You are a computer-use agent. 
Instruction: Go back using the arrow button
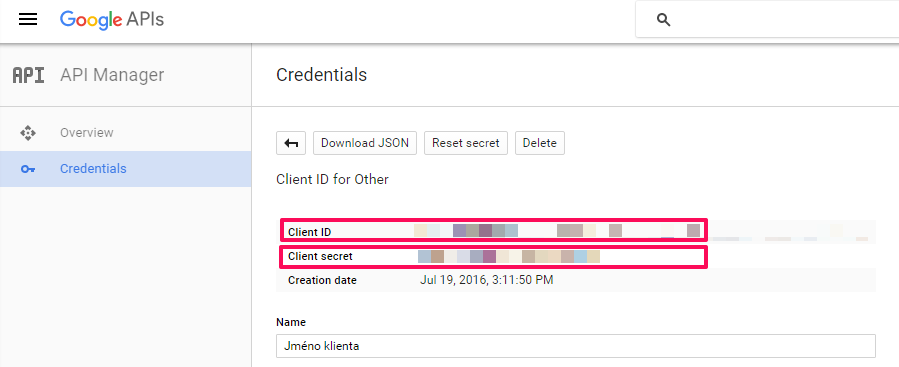[291, 143]
